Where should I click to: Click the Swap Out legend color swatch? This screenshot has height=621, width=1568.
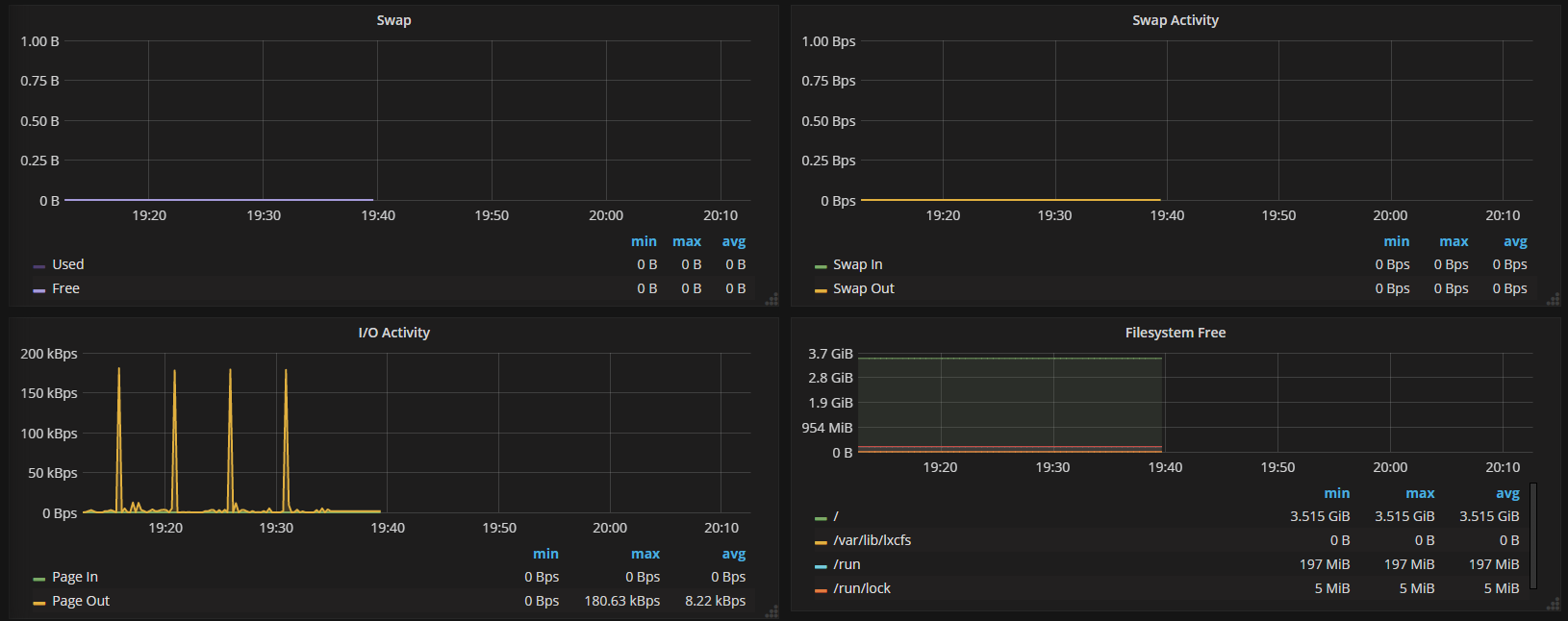click(821, 290)
